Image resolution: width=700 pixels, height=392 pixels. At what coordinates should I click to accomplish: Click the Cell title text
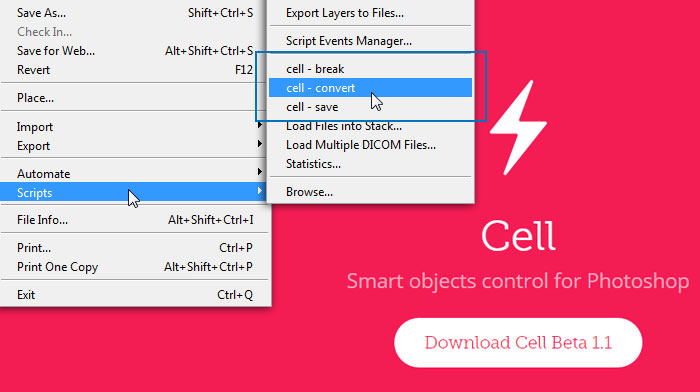[x=518, y=236]
